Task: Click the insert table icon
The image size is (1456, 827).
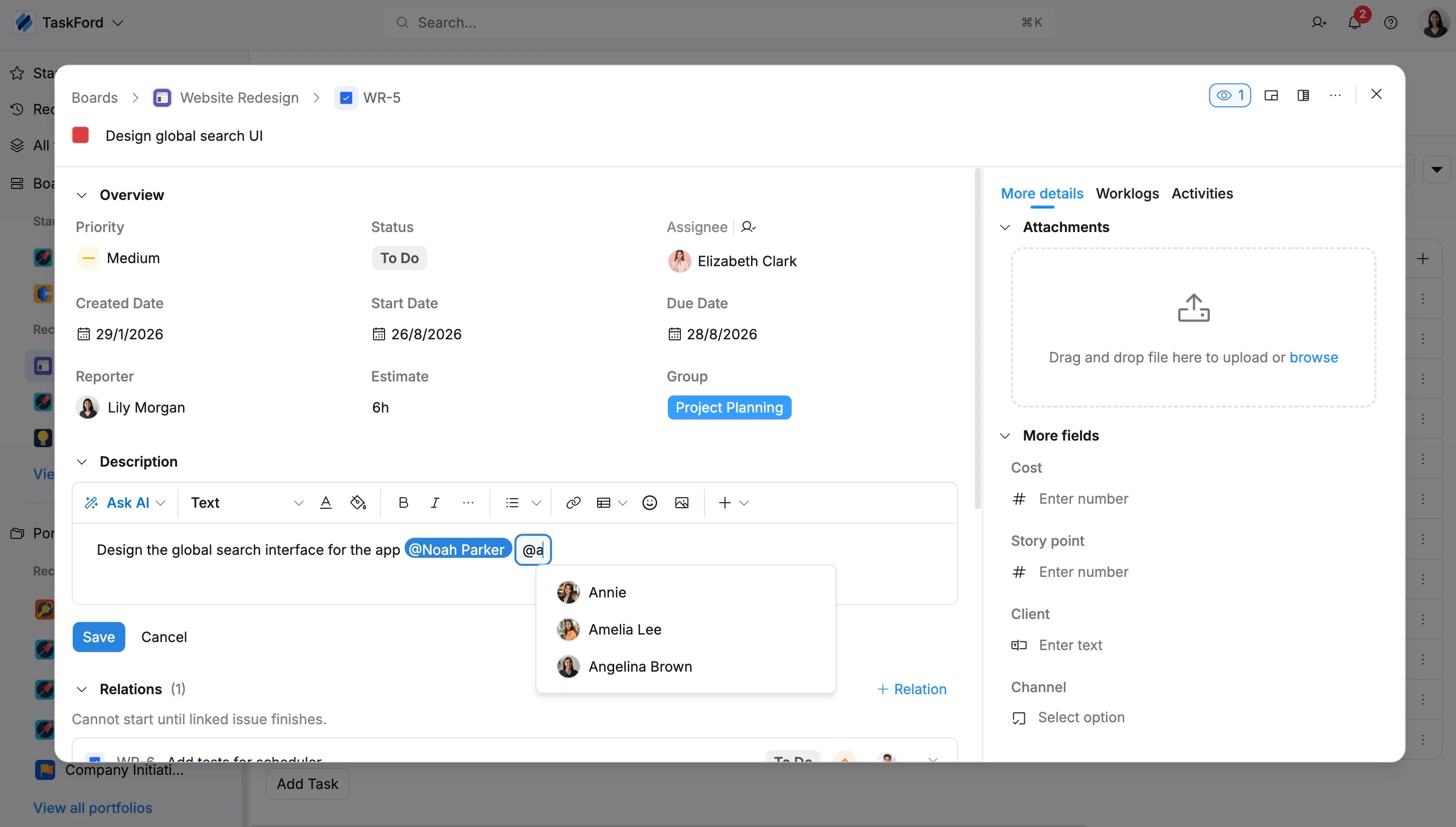Action: (x=603, y=503)
